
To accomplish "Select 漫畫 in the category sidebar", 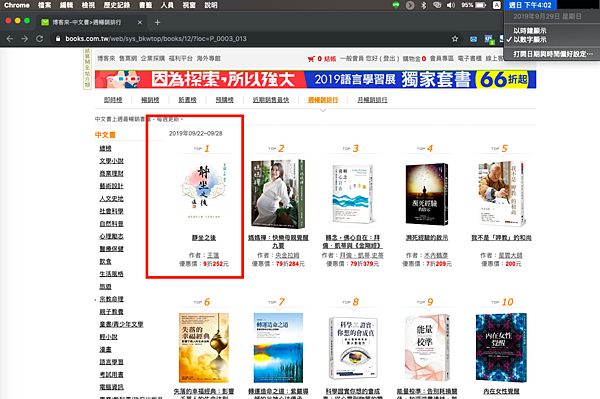I will 105,349.
